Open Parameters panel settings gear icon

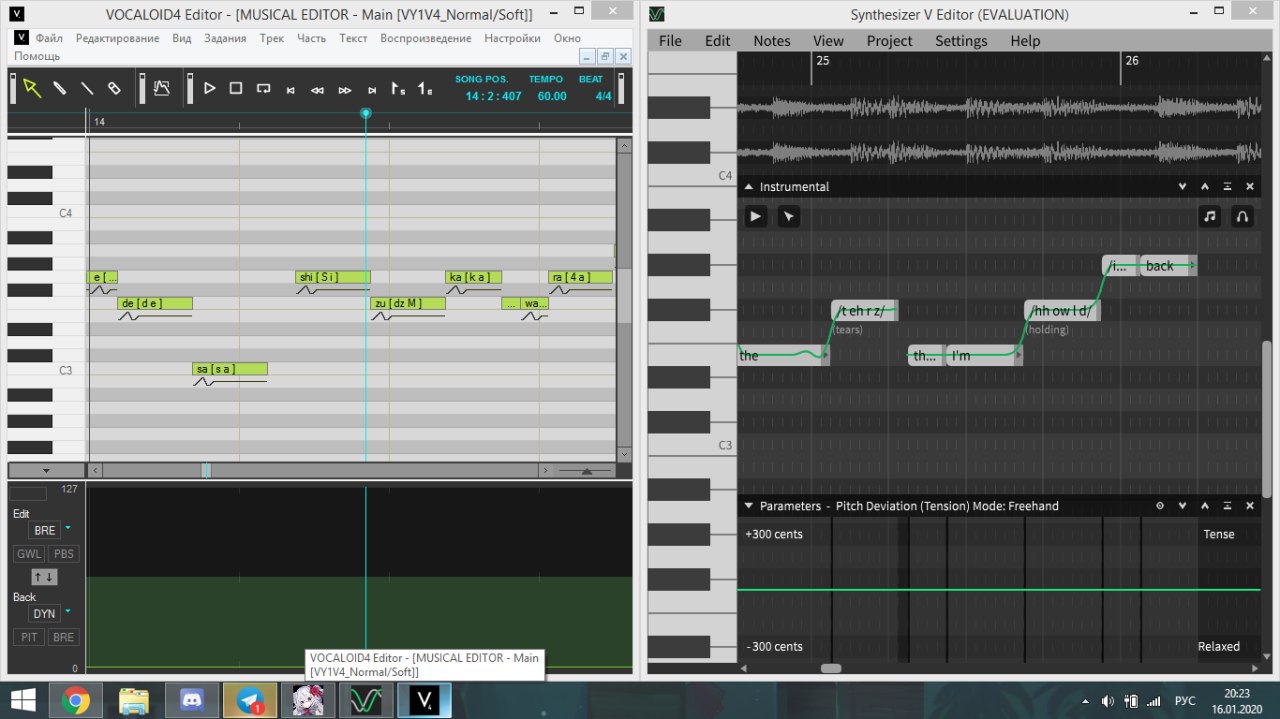click(x=1160, y=506)
